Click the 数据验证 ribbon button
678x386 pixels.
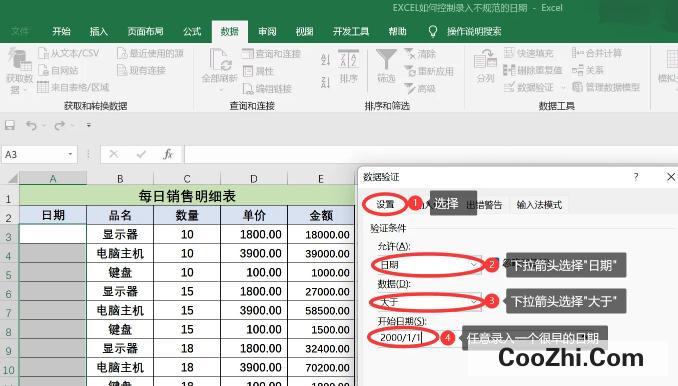click(x=529, y=87)
